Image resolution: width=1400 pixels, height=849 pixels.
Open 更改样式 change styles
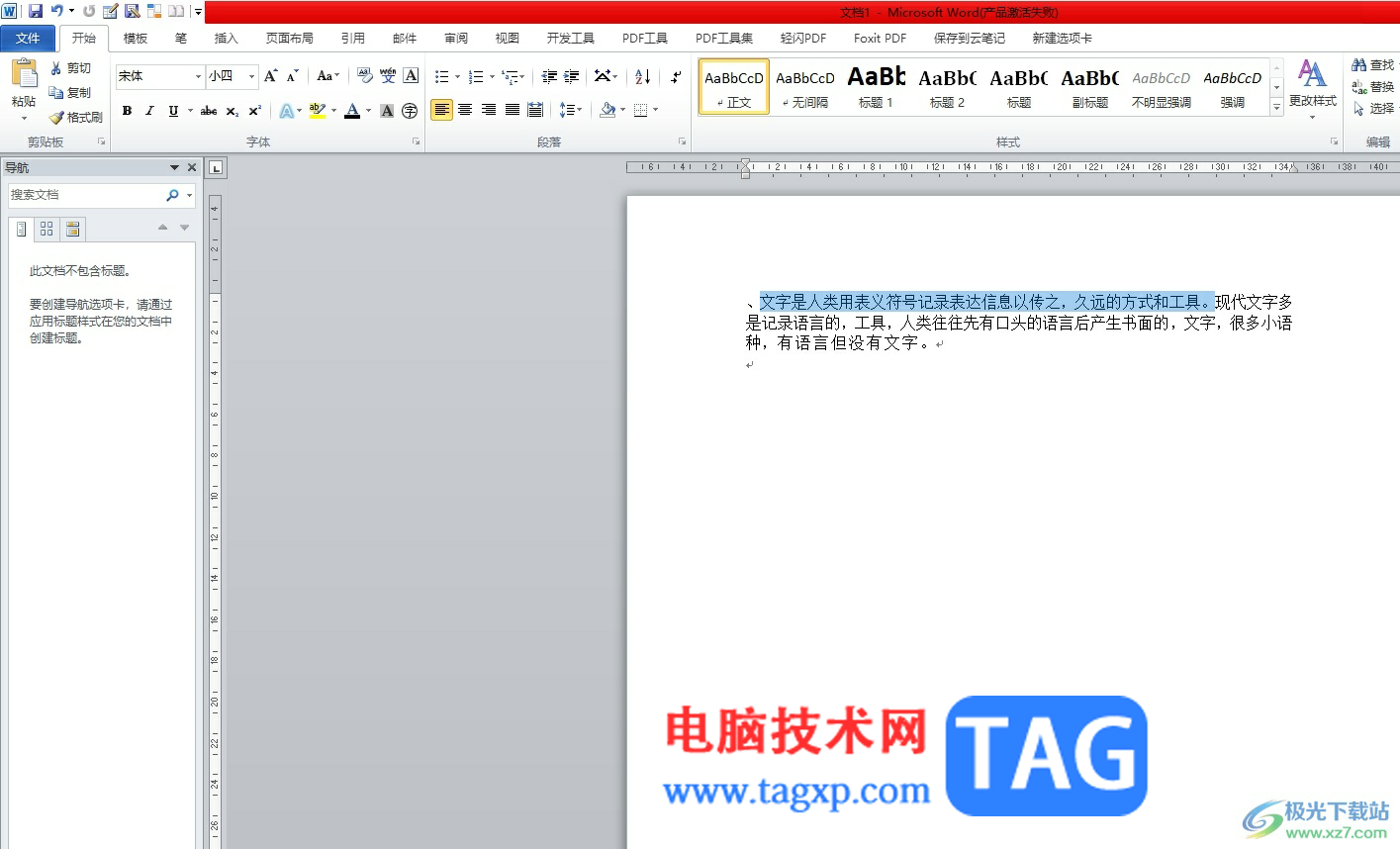[1312, 89]
